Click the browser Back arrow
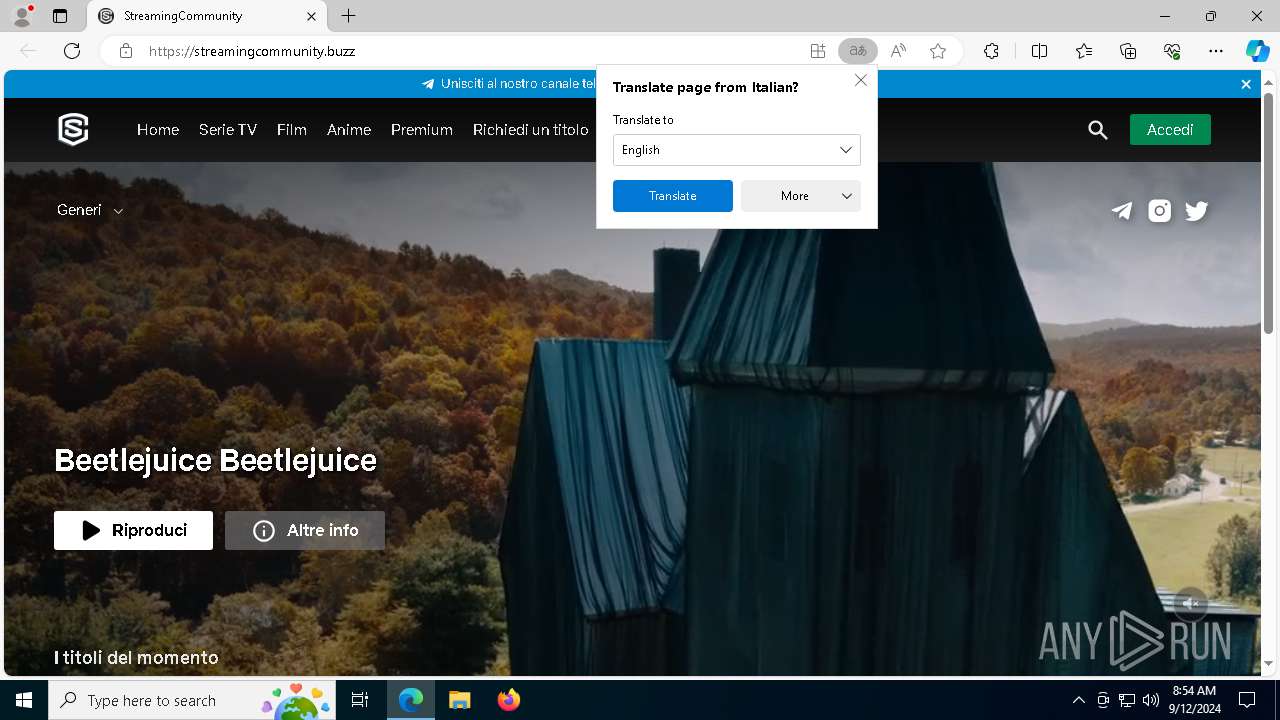The height and width of the screenshot is (720, 1280). (x=28, y=51)
